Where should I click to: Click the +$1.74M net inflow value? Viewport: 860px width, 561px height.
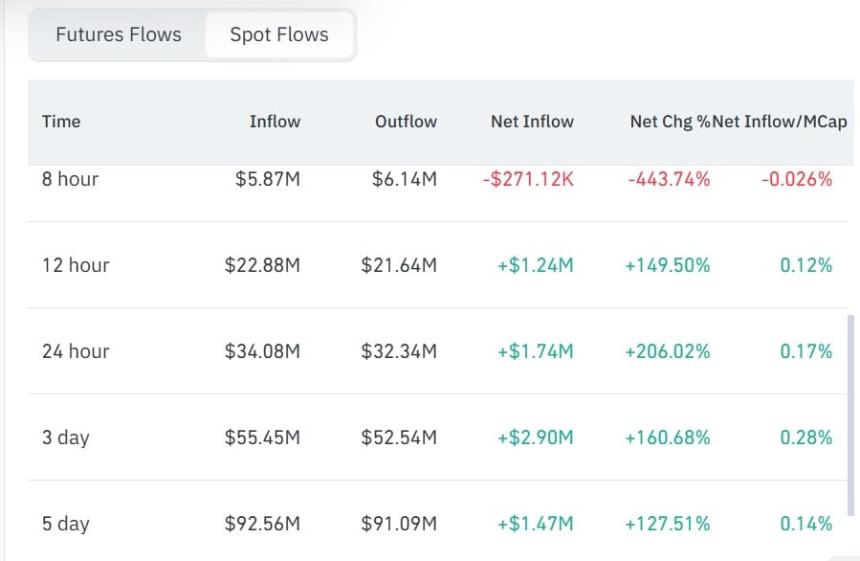(x=535, y=352)
